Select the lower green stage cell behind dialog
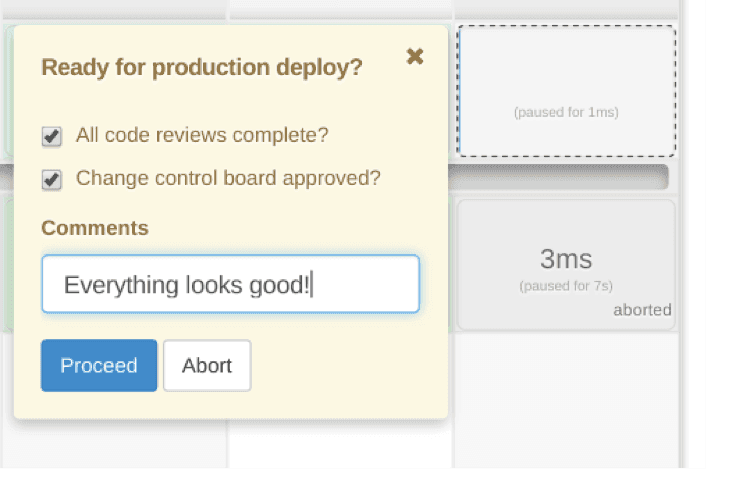Screen dimensions: 750x498 [x=7, y=264]
